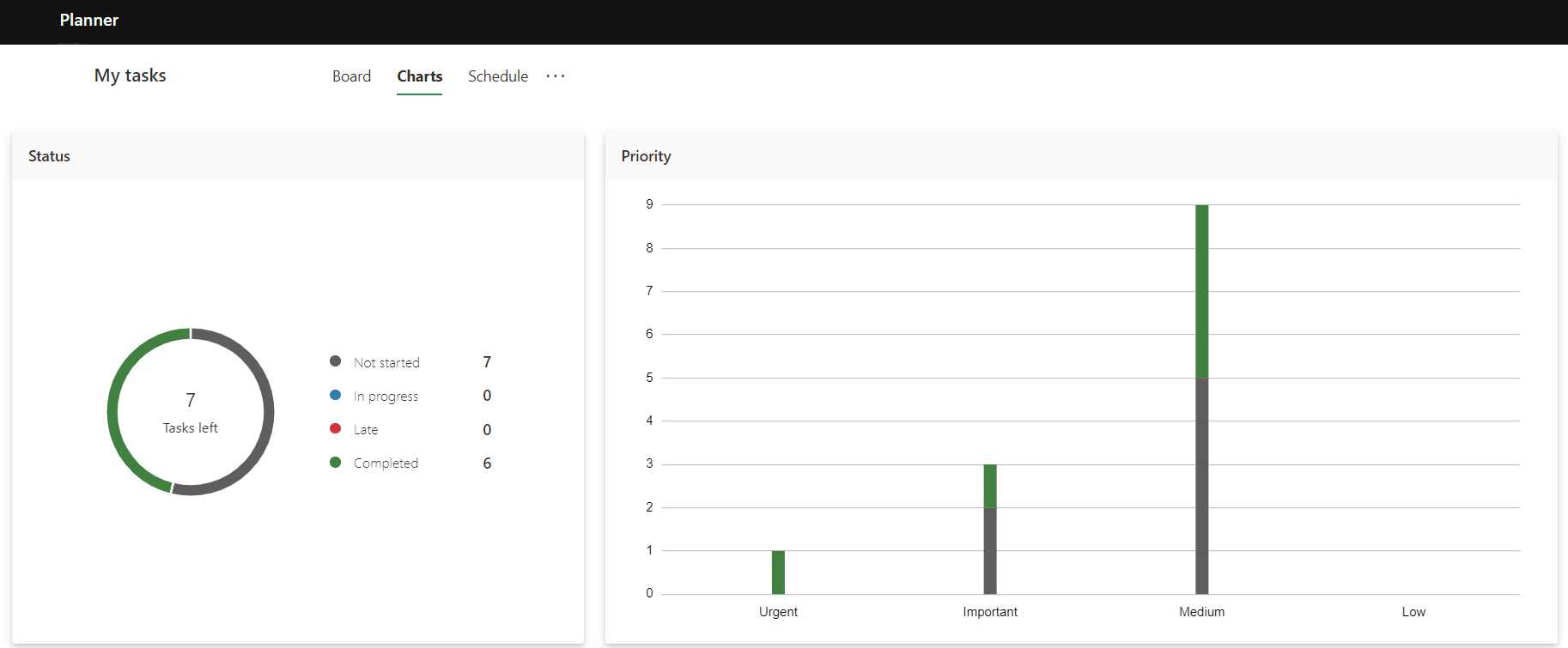Click the grey part of Medium bar

pos(1202,486)
